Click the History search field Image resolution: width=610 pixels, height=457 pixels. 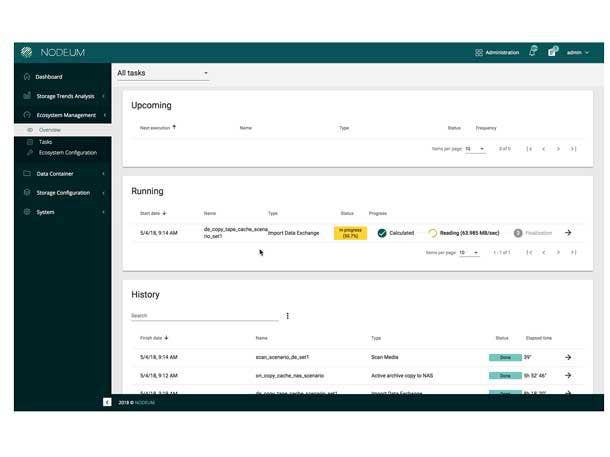click(x=204, y=316)
